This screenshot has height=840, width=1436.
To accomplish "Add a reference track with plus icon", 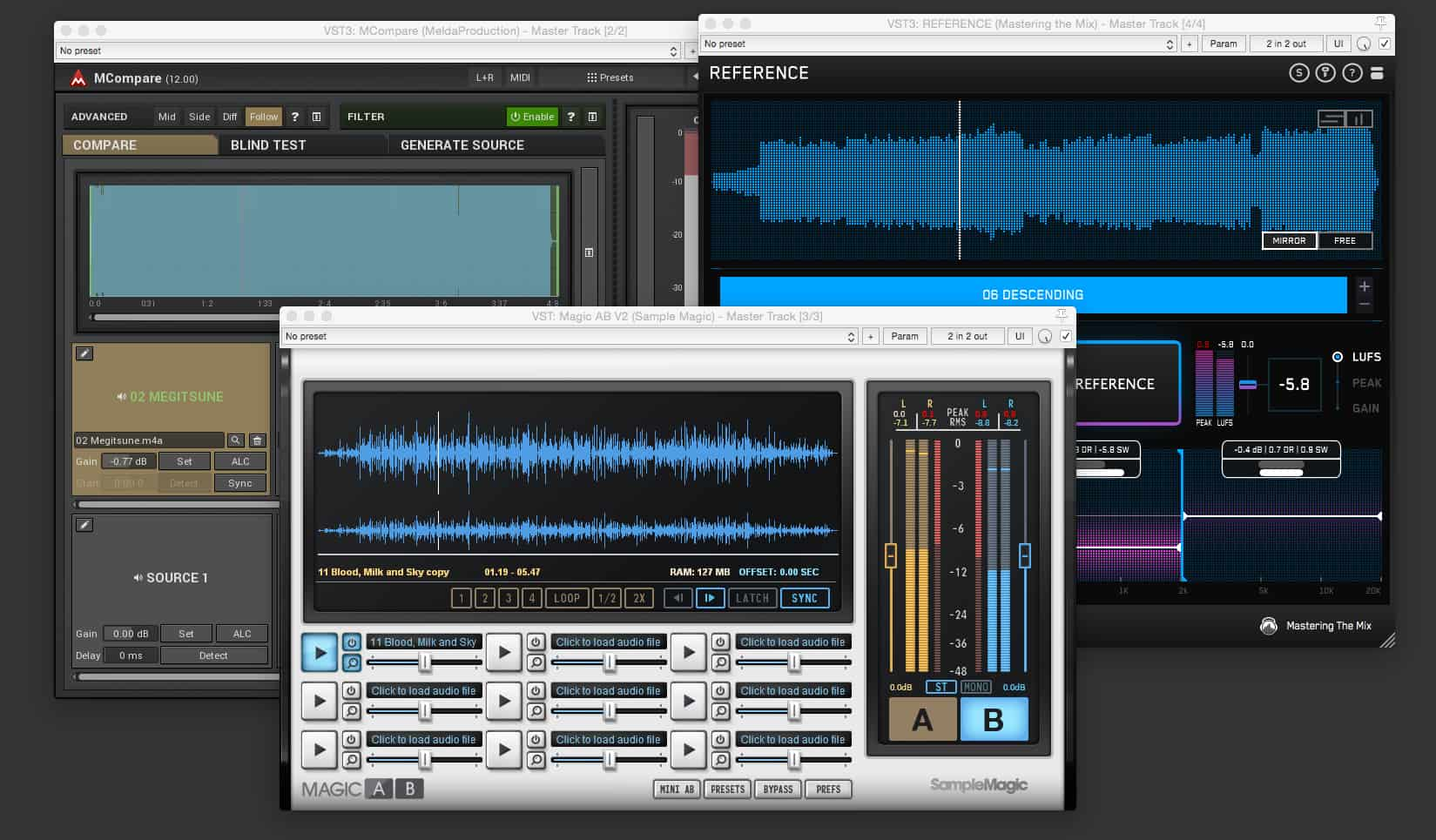I will tap(1365, 286).
